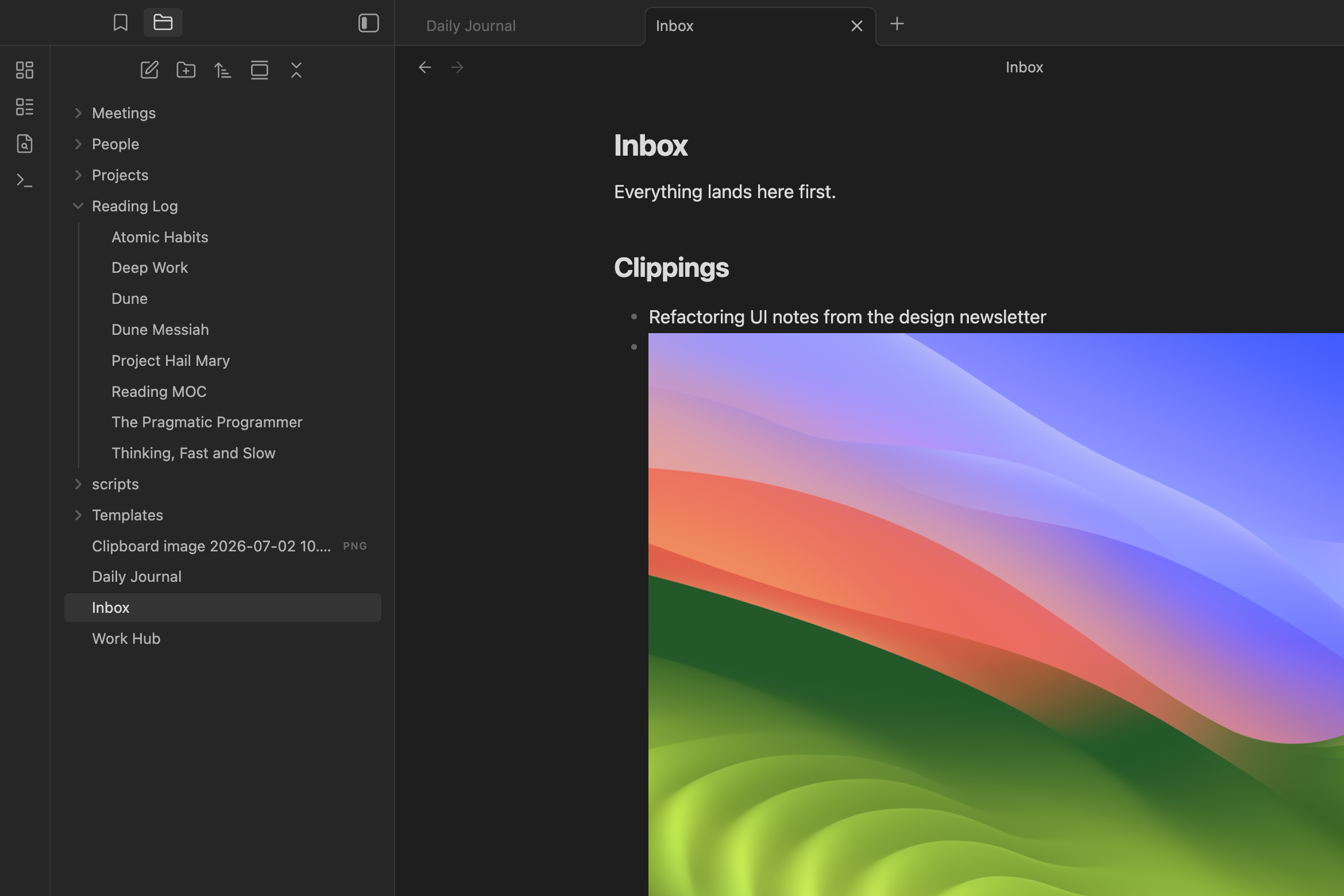The width and height of the screenshot is (1344, 896).
Task: Open the Clipboard image PNG file
Action: [223, 546]
